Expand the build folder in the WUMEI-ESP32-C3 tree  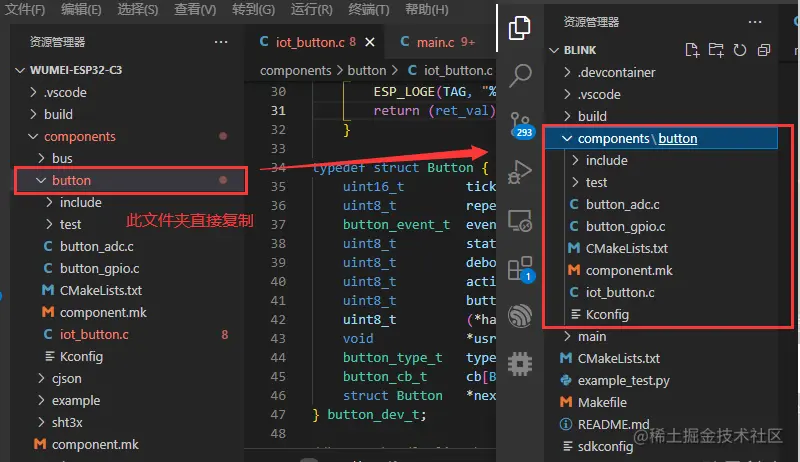pyautogui.click(x=128, y=114)
